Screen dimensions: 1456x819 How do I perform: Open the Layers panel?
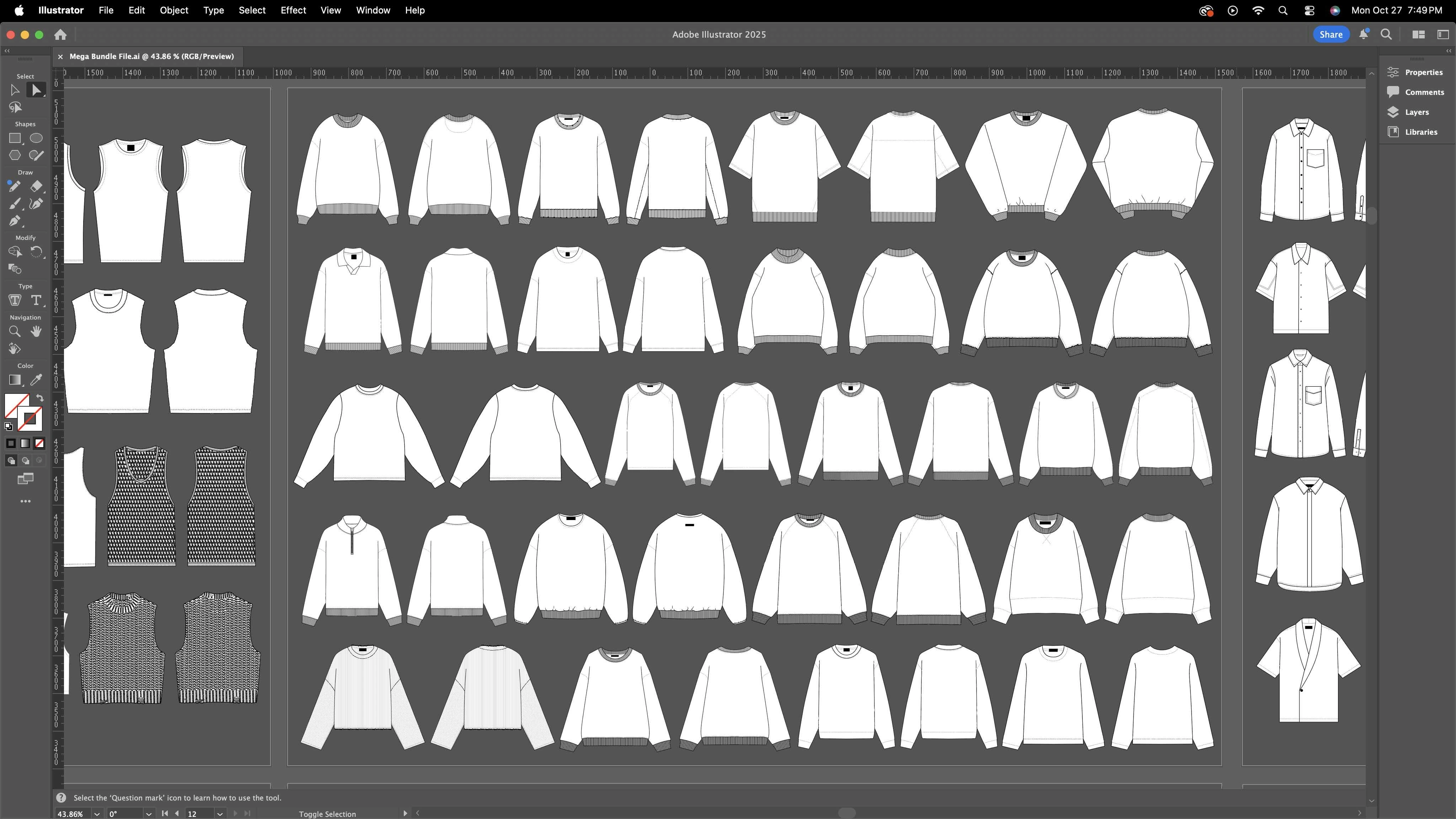point(1409,112)
